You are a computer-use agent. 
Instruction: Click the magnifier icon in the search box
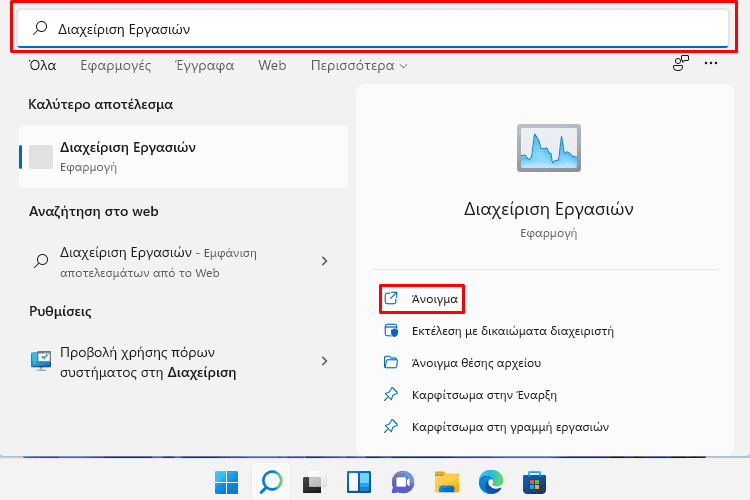coord(40,28)
